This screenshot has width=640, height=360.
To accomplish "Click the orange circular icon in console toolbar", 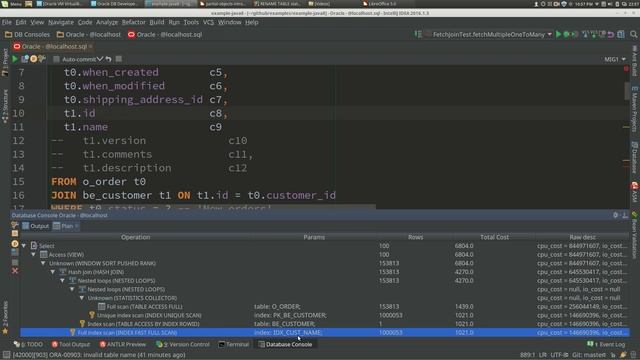I will [33, 59].
